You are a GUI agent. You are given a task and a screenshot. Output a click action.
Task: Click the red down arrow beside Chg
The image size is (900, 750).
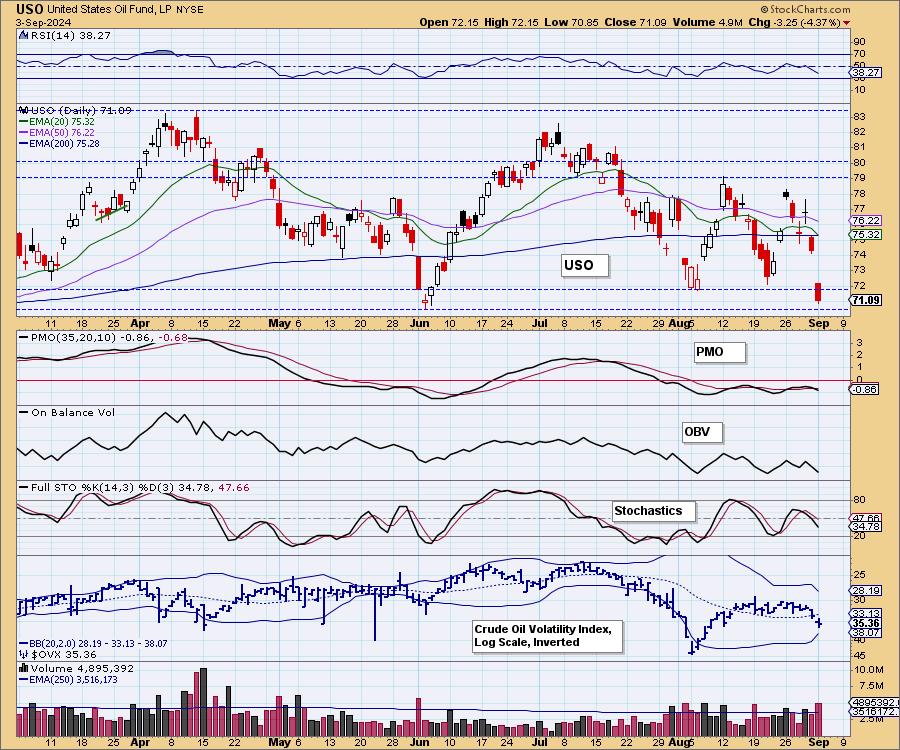(847, 23)
